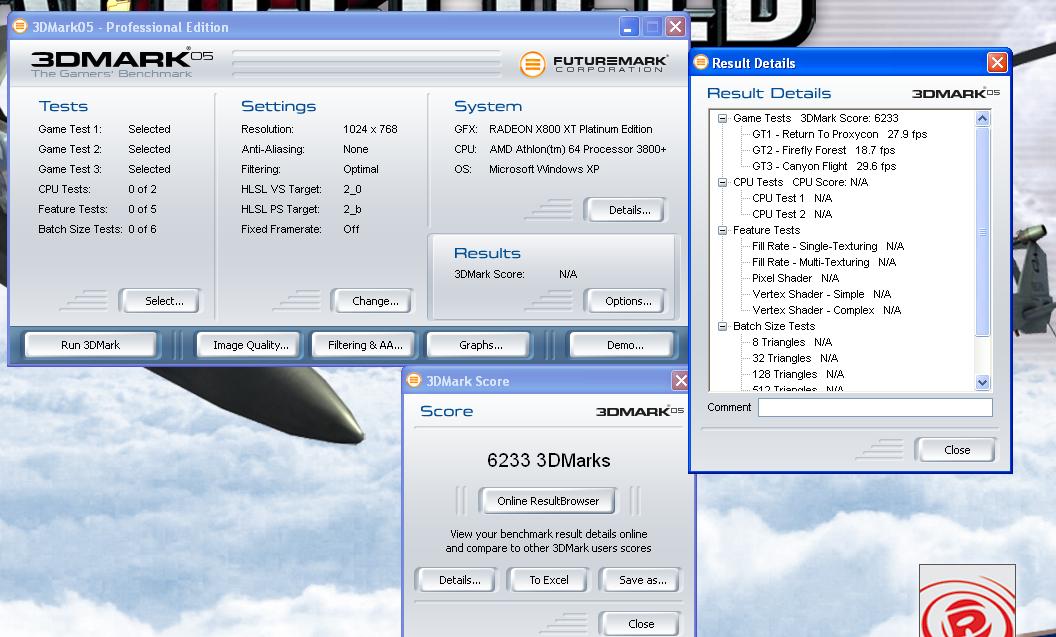1056x637 pixels.
Task: Click AMD Athlon 64 Processor 3800+ text
Action: (x=578, y=149)
